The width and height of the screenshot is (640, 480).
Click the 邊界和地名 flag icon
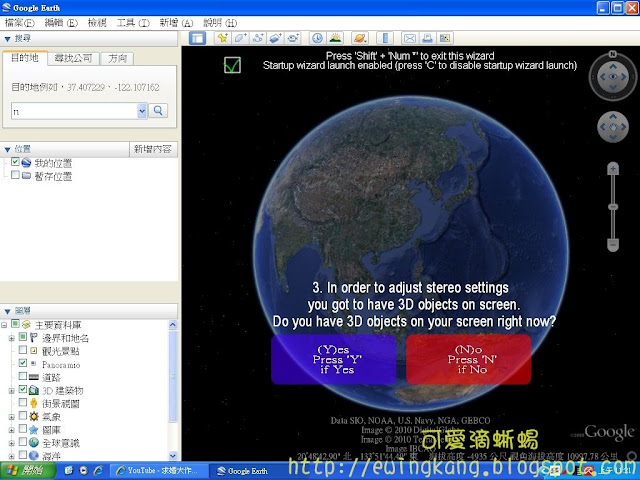(x=34, y=338)
